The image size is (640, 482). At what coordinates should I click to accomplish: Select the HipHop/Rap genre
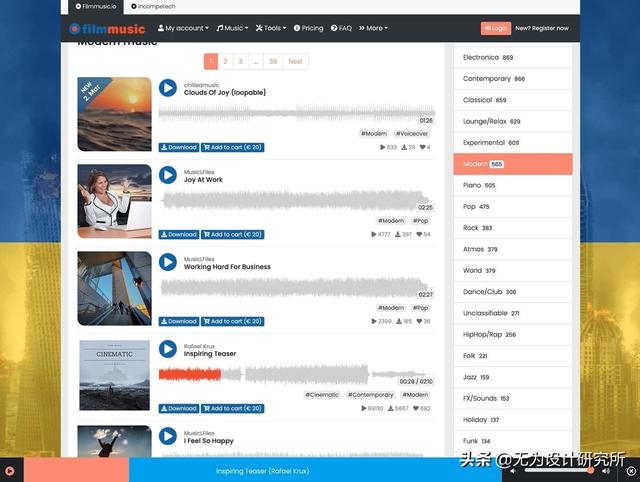click(x=513, y=334)
